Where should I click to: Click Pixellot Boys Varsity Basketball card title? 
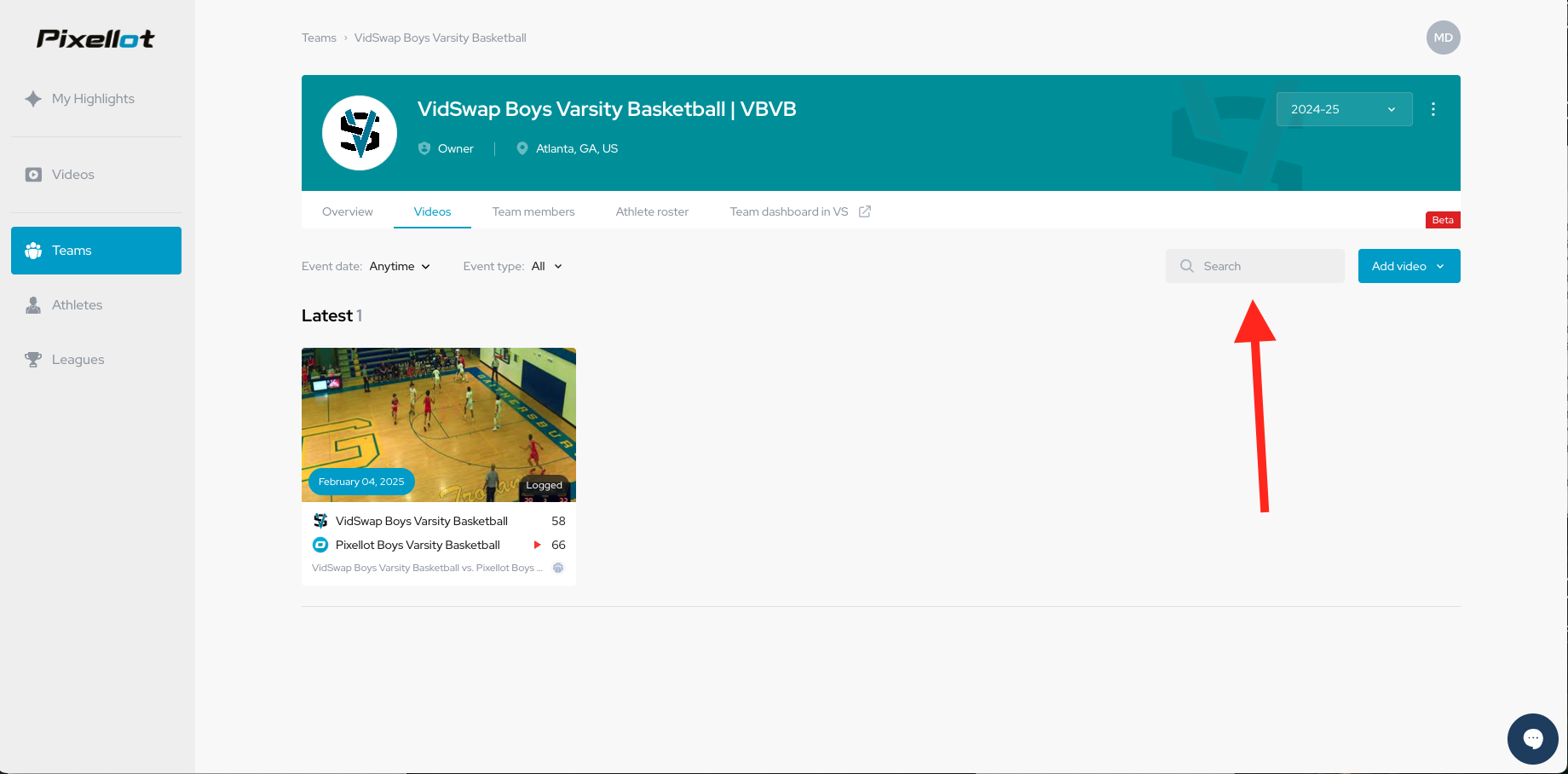point(418,545)
